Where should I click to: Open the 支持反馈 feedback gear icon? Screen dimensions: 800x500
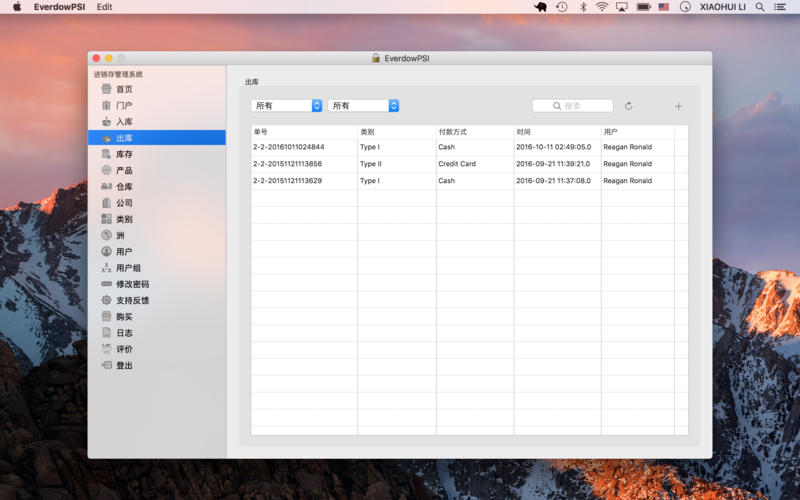[x=106, y=300]
